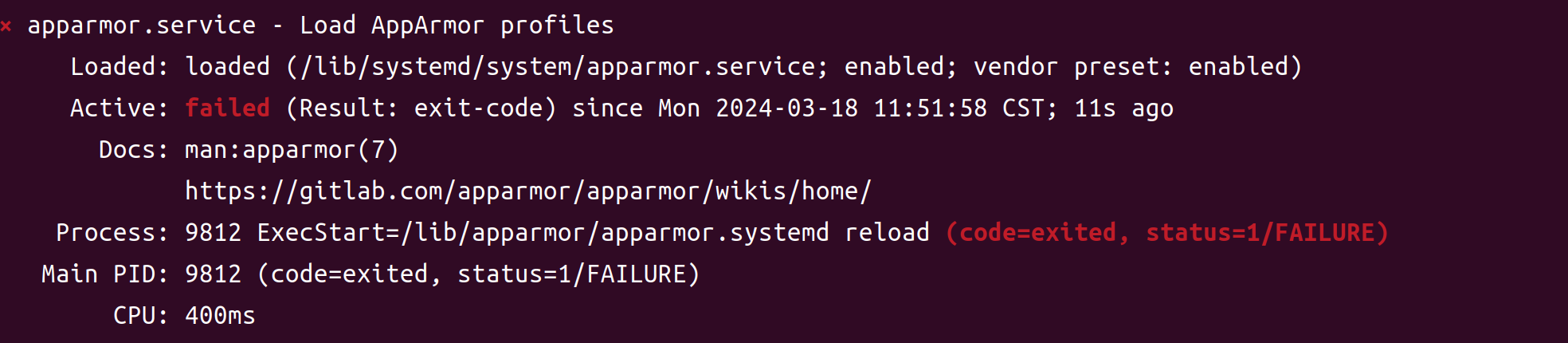Click the red status=1/FAILURE text on Process line

coord(1267,232)
